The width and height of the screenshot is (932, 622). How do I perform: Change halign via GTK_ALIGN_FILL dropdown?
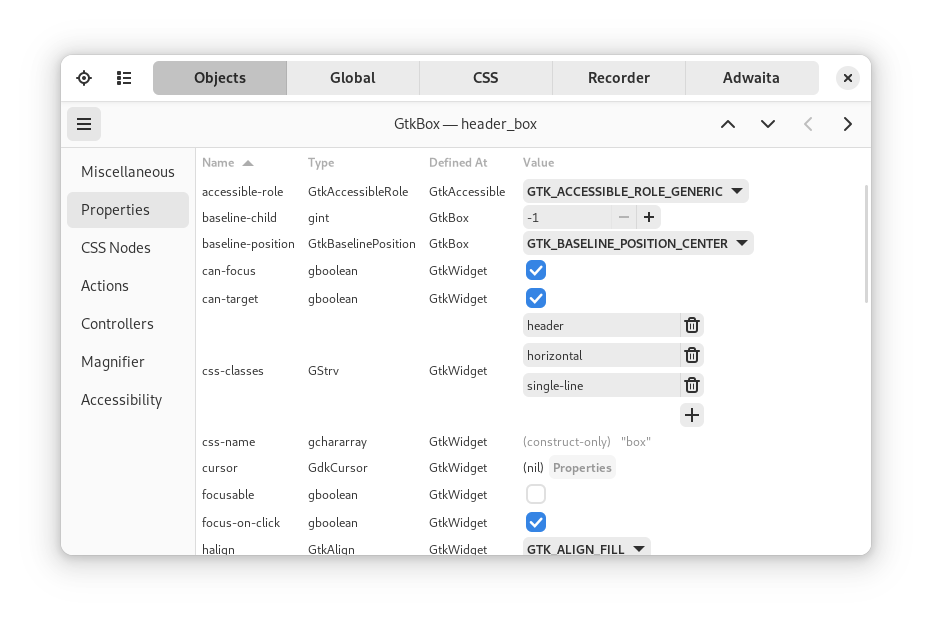pyautogui.click(x=587, y=548)
